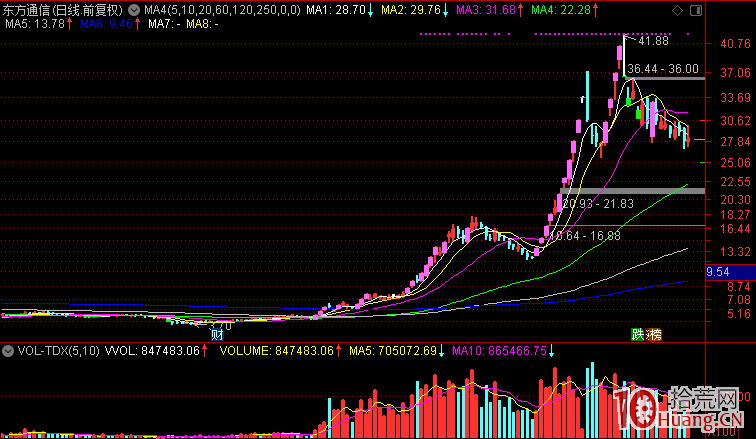Click the 27.84 price axis label
756x439 pixels.
pos(735,142)
